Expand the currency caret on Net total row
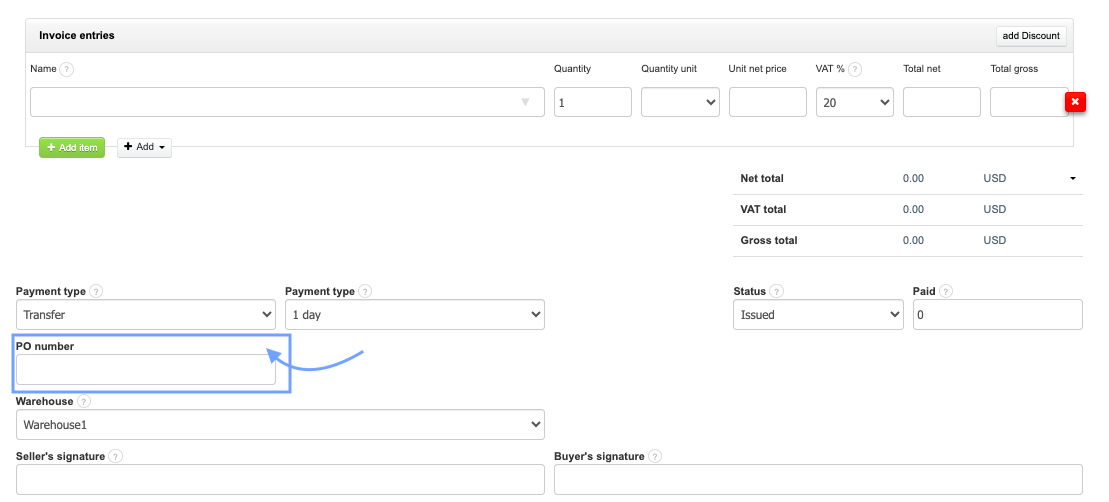Screen dimensions: 1109x502 (1072, 179)
